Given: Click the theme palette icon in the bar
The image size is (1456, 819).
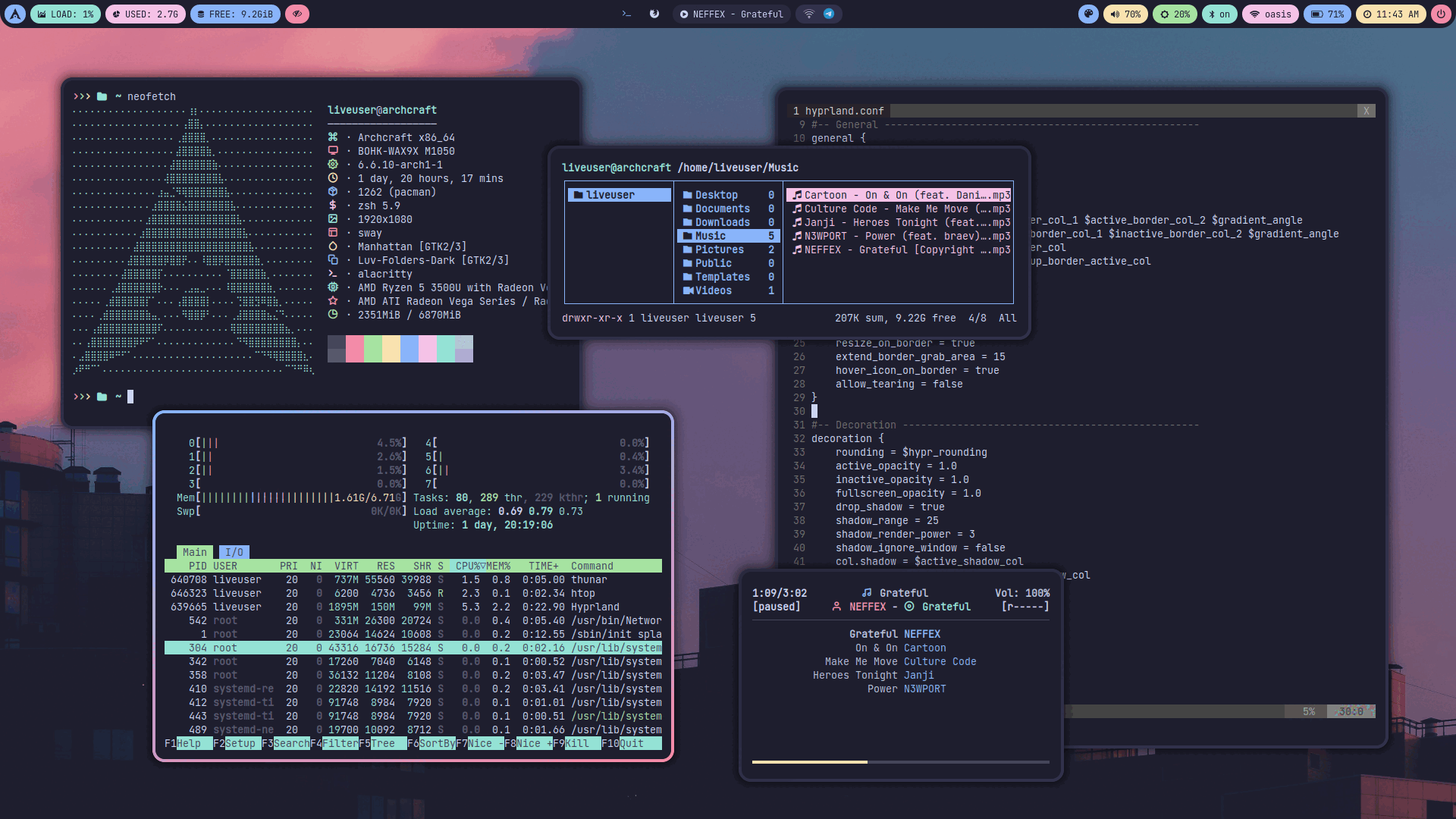Looking at the screenshot, I should pos(1088,14).
